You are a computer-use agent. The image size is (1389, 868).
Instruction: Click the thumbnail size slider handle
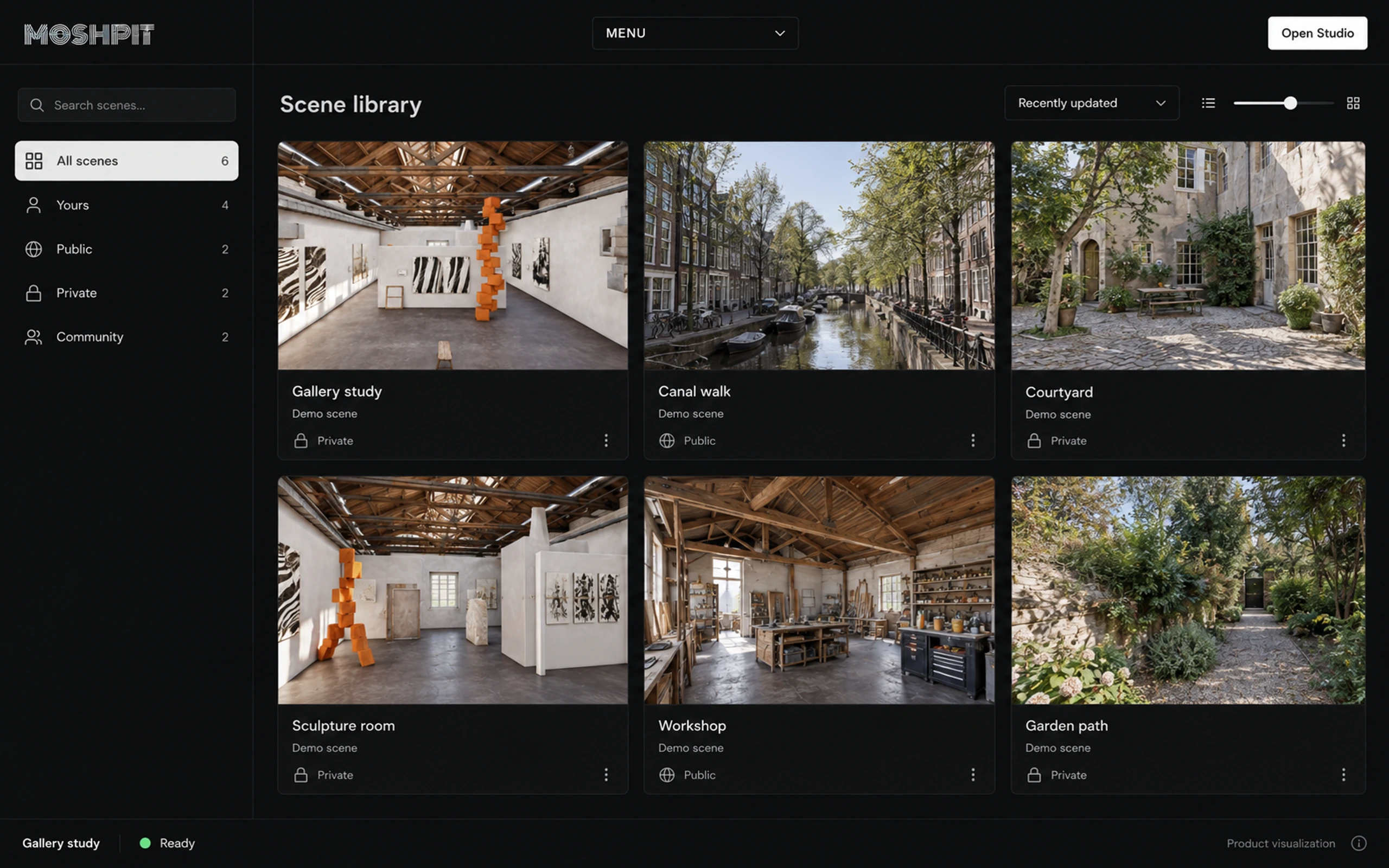[1290, 103]
